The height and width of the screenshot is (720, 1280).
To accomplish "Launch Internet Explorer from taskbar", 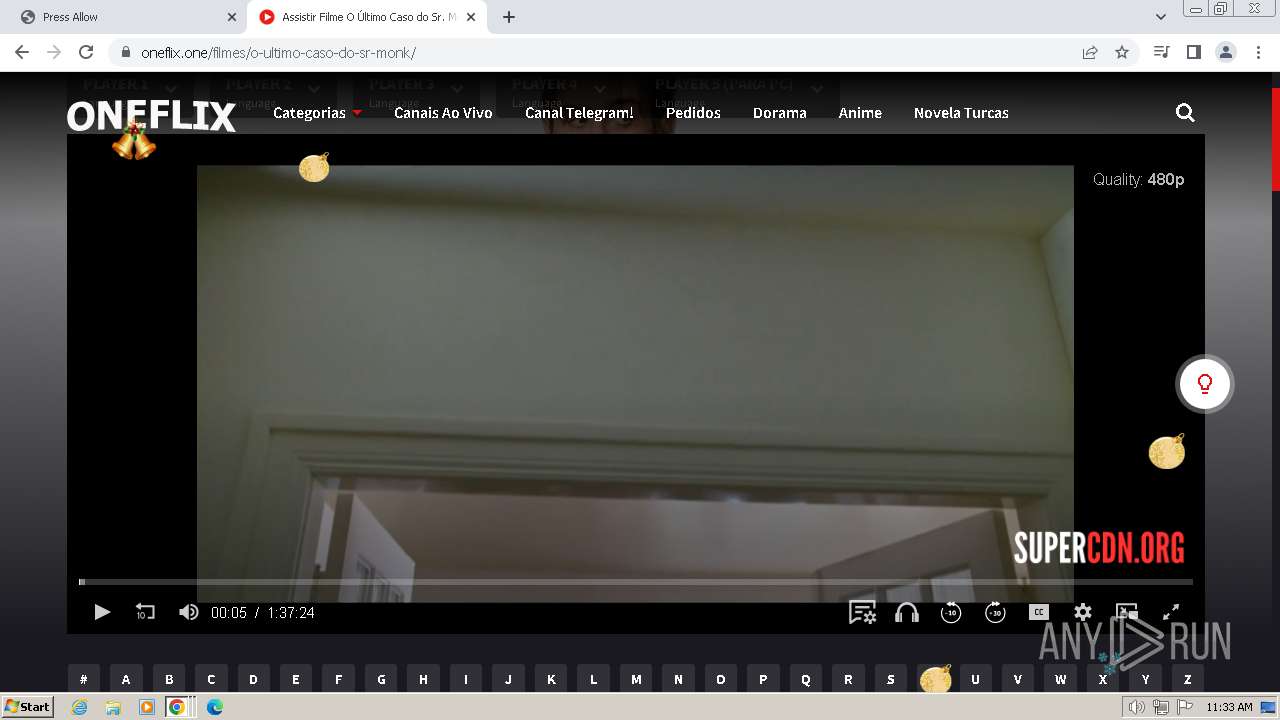I will [x=79, y=707].
